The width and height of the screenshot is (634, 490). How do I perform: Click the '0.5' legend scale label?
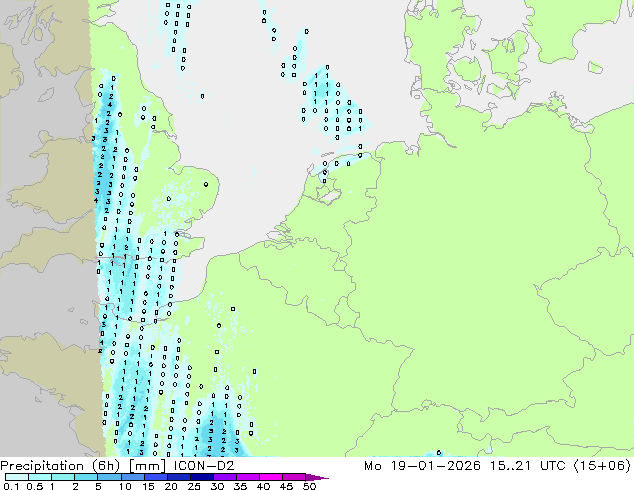(x=34, y=486)
